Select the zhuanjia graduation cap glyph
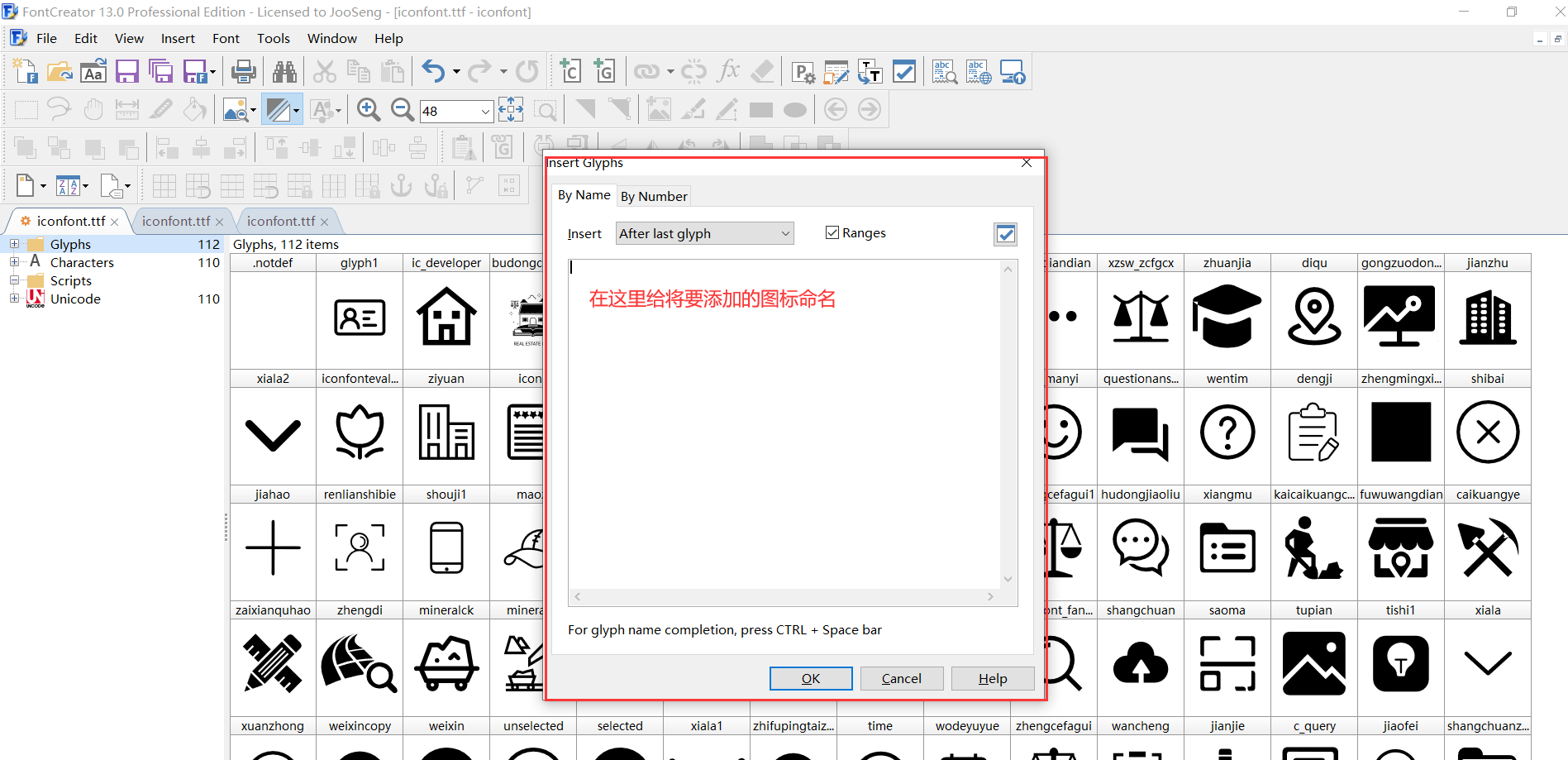 (1227, 315)
